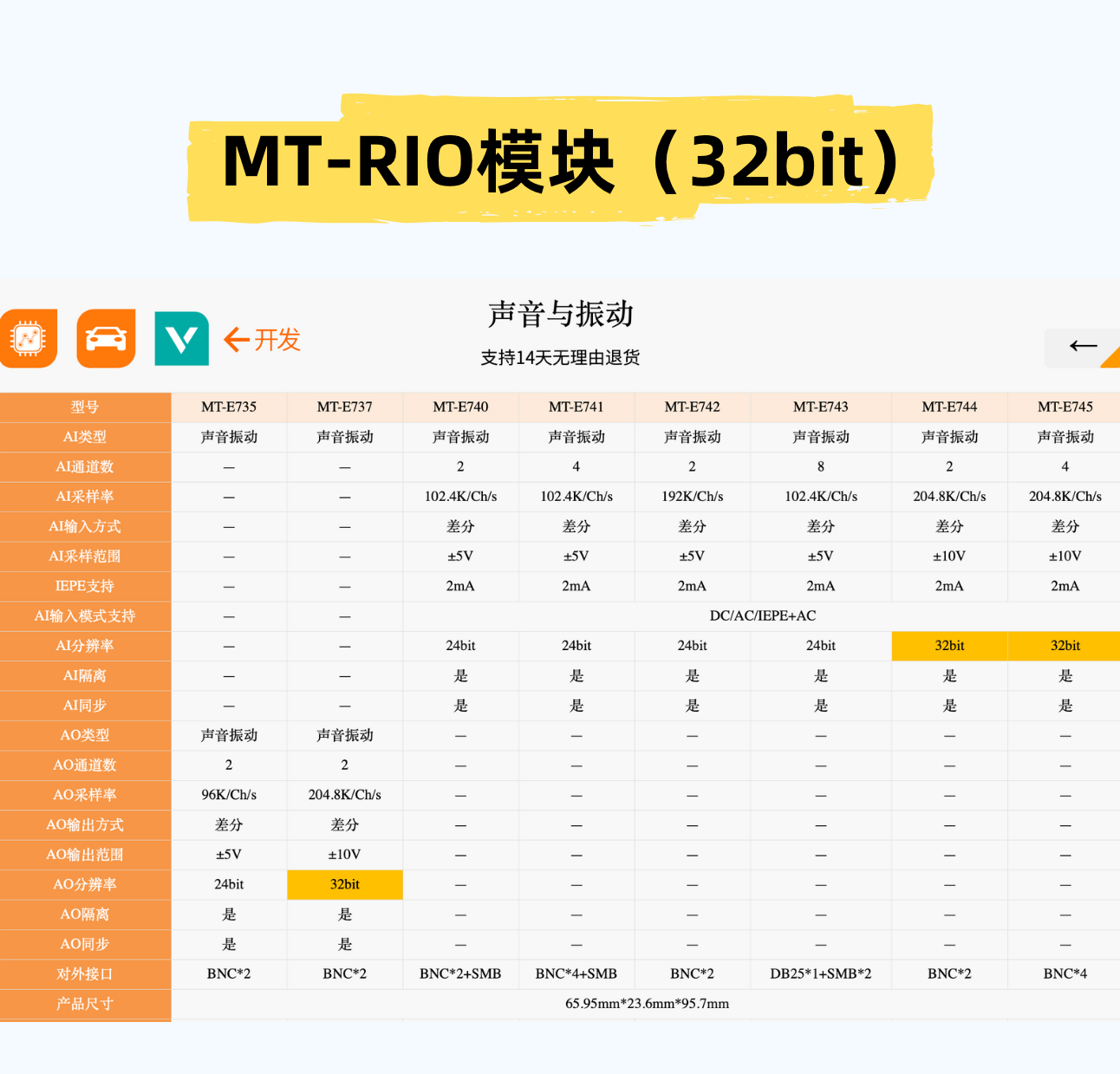Click the 产品尺寸 row label
1120x1074 pixels.
tap(85, 1005)
